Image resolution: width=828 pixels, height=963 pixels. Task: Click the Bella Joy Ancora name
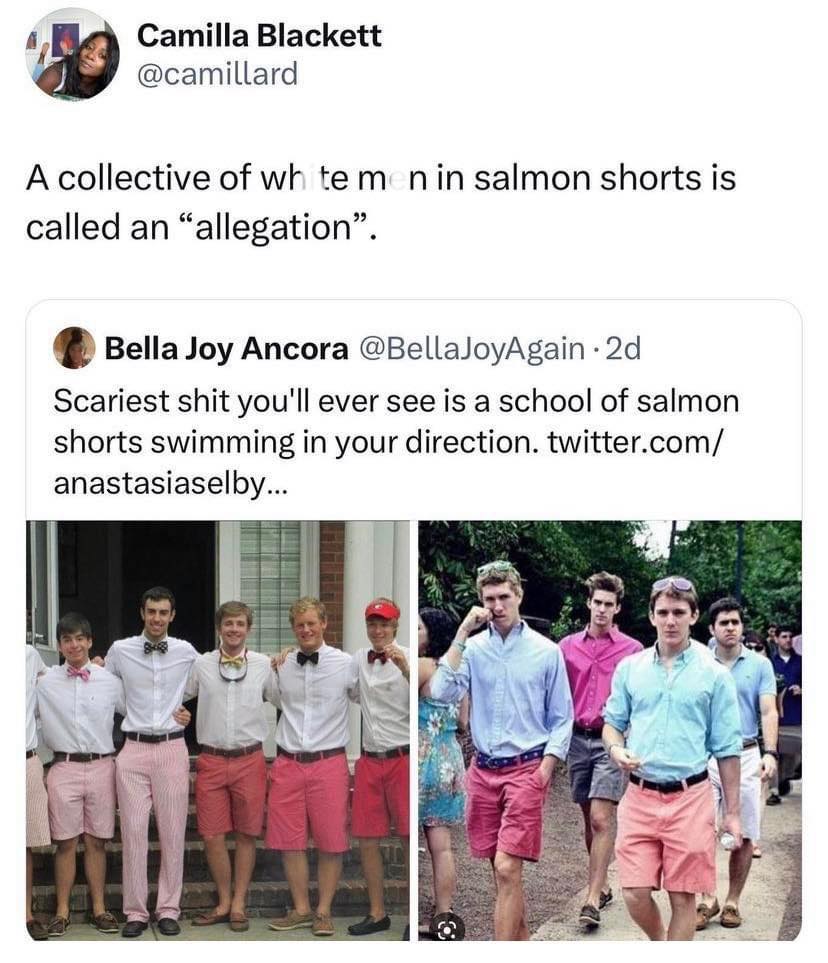tap(225, 348)
